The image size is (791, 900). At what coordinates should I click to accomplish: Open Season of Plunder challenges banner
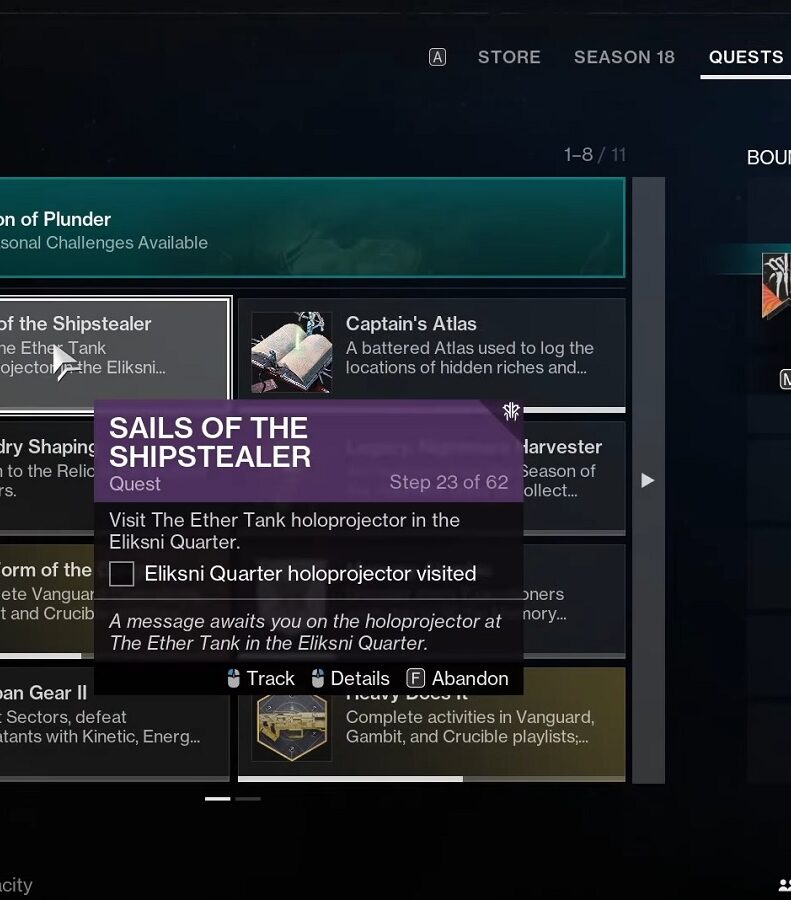(312, 227)
